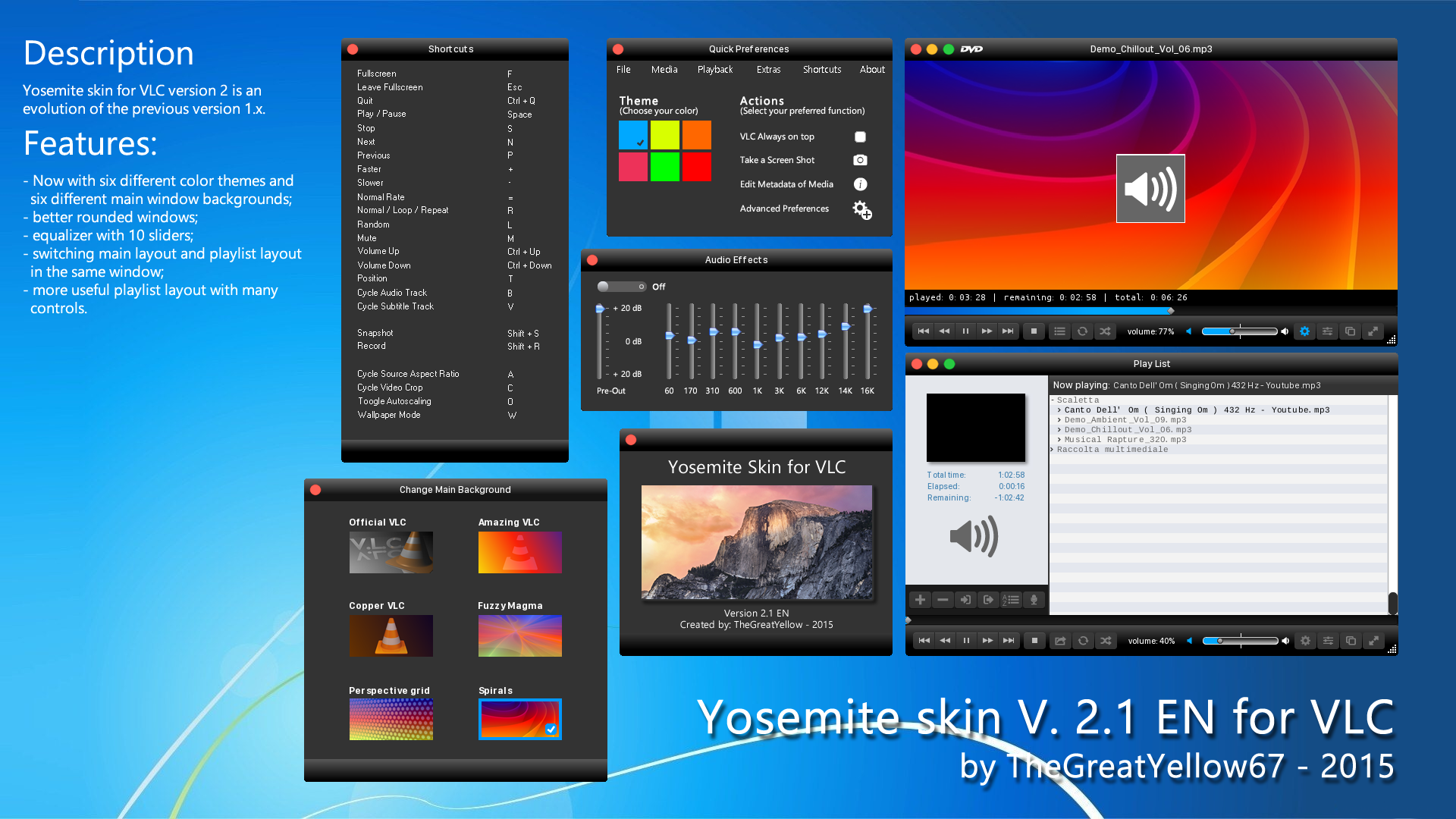
Task: Open gear preferences in Play List window
Action: click(1305, 641)
